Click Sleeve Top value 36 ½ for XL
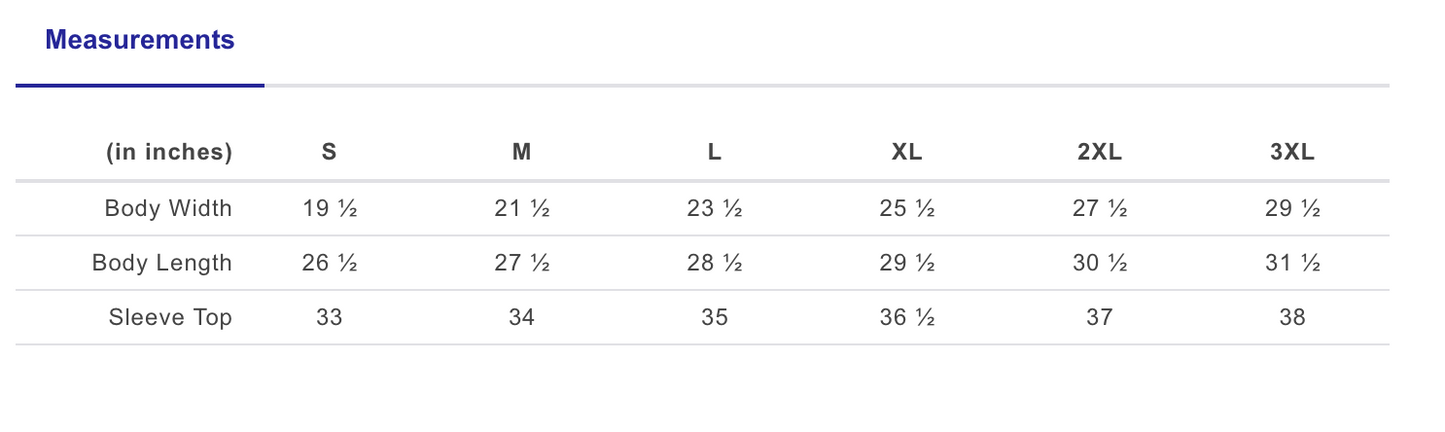 pos(907,318)
